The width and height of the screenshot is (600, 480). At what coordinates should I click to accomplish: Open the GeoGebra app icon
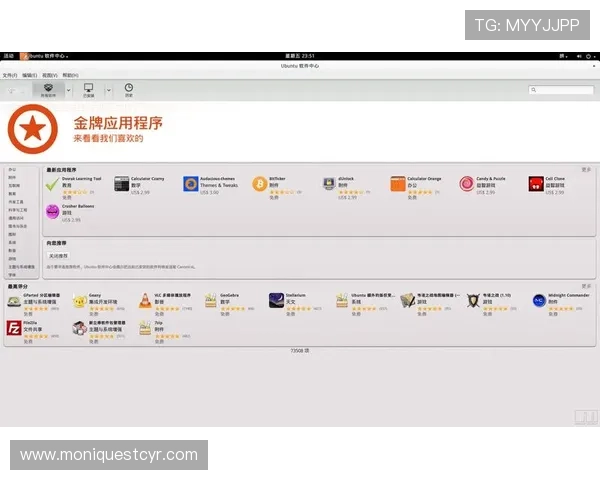pyautogui.click(x=210, y=301)
